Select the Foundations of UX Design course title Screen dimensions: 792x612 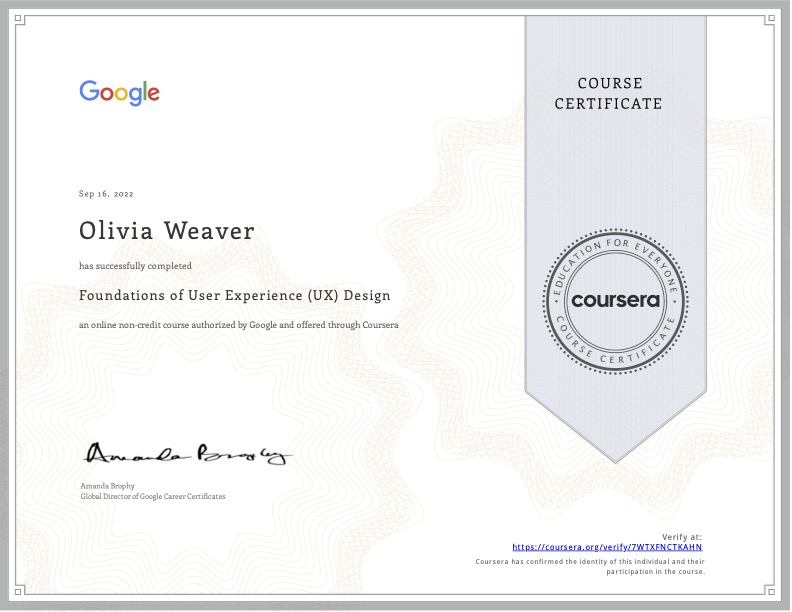click(x=235, y=296)
